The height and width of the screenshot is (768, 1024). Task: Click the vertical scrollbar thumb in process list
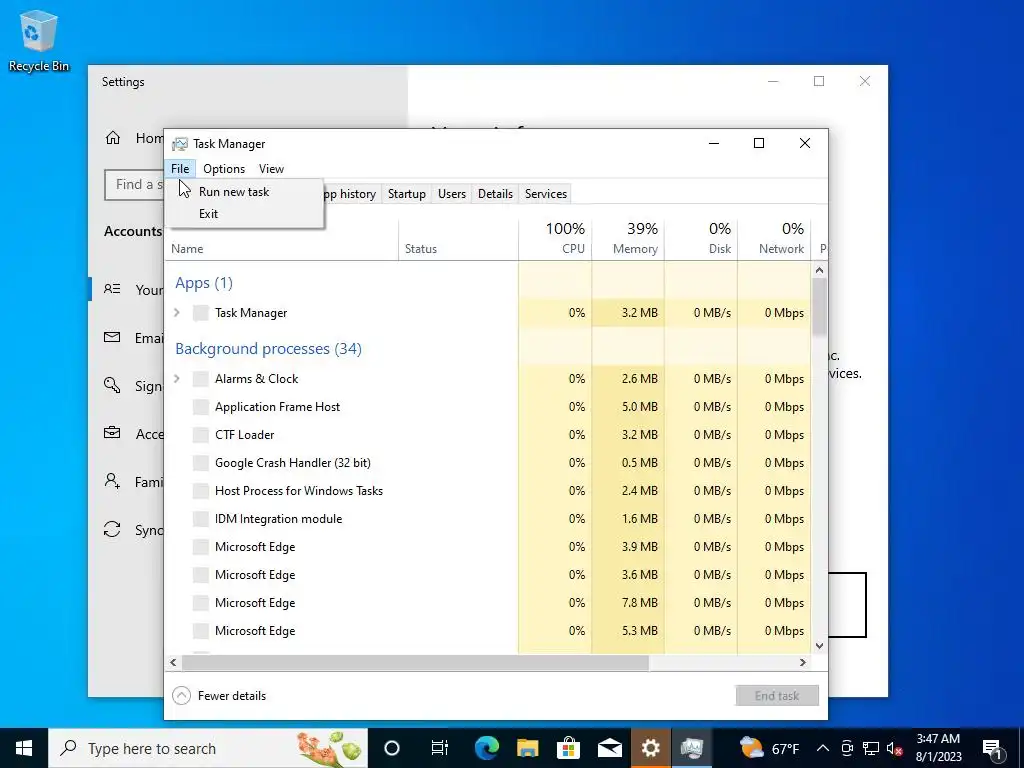820,307
